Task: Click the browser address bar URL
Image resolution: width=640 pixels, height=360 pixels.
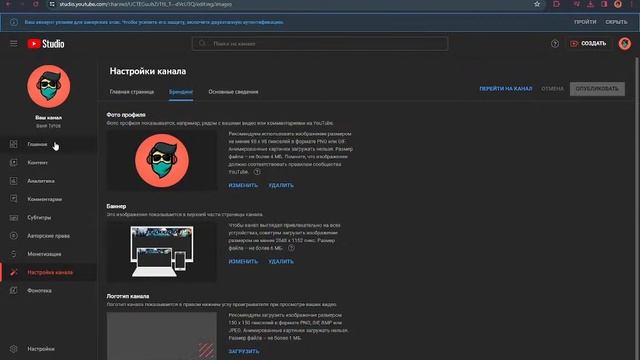Action: (x=145, y=4)
